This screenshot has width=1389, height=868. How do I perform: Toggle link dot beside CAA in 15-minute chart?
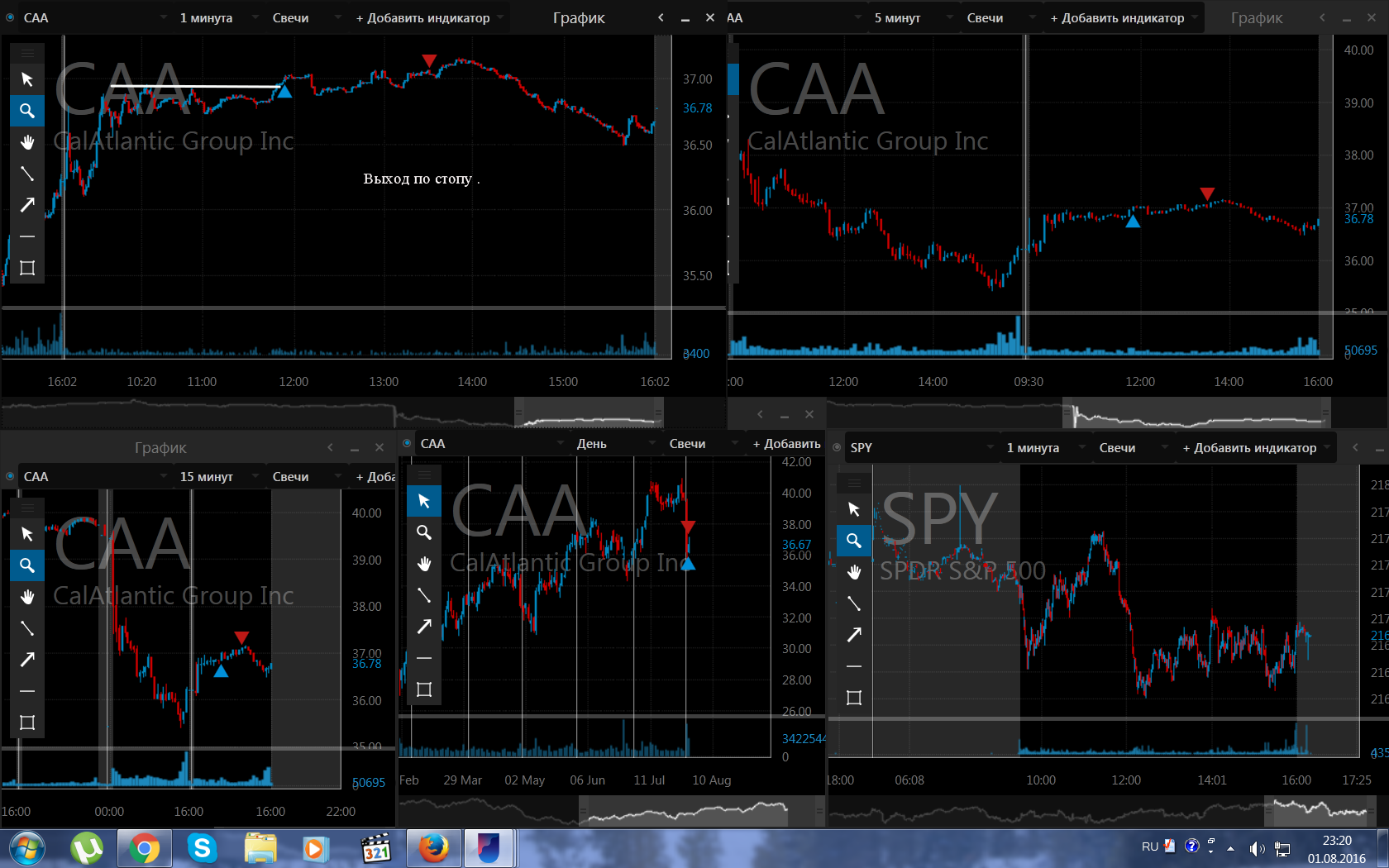coord(10,476)
